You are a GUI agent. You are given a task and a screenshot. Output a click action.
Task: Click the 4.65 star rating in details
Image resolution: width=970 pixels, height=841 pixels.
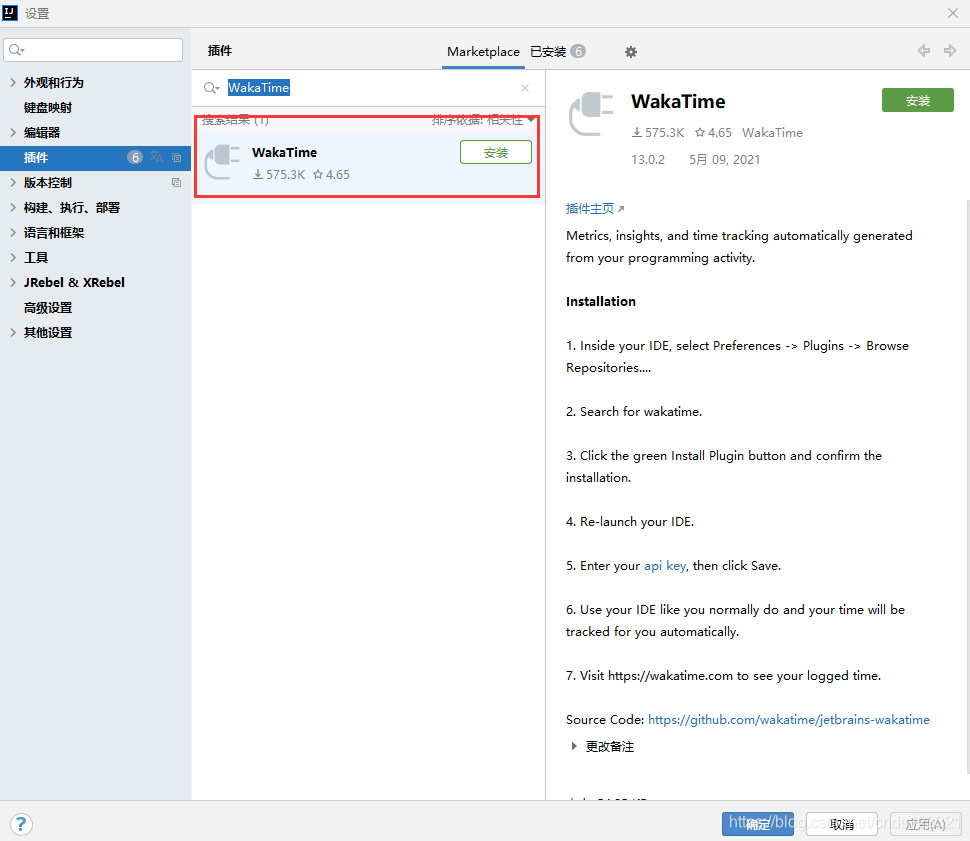coord(713,132)
